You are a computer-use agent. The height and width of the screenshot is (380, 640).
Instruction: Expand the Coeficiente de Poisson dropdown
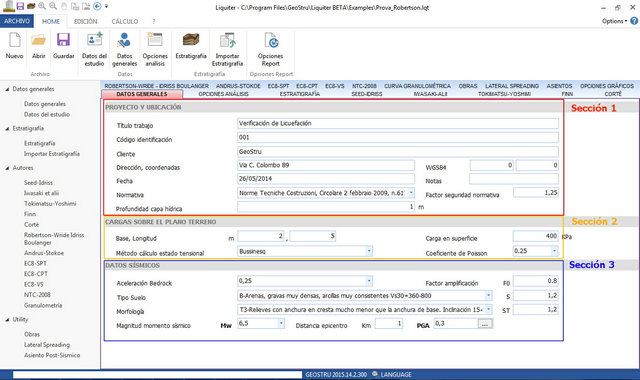[554, 251]
